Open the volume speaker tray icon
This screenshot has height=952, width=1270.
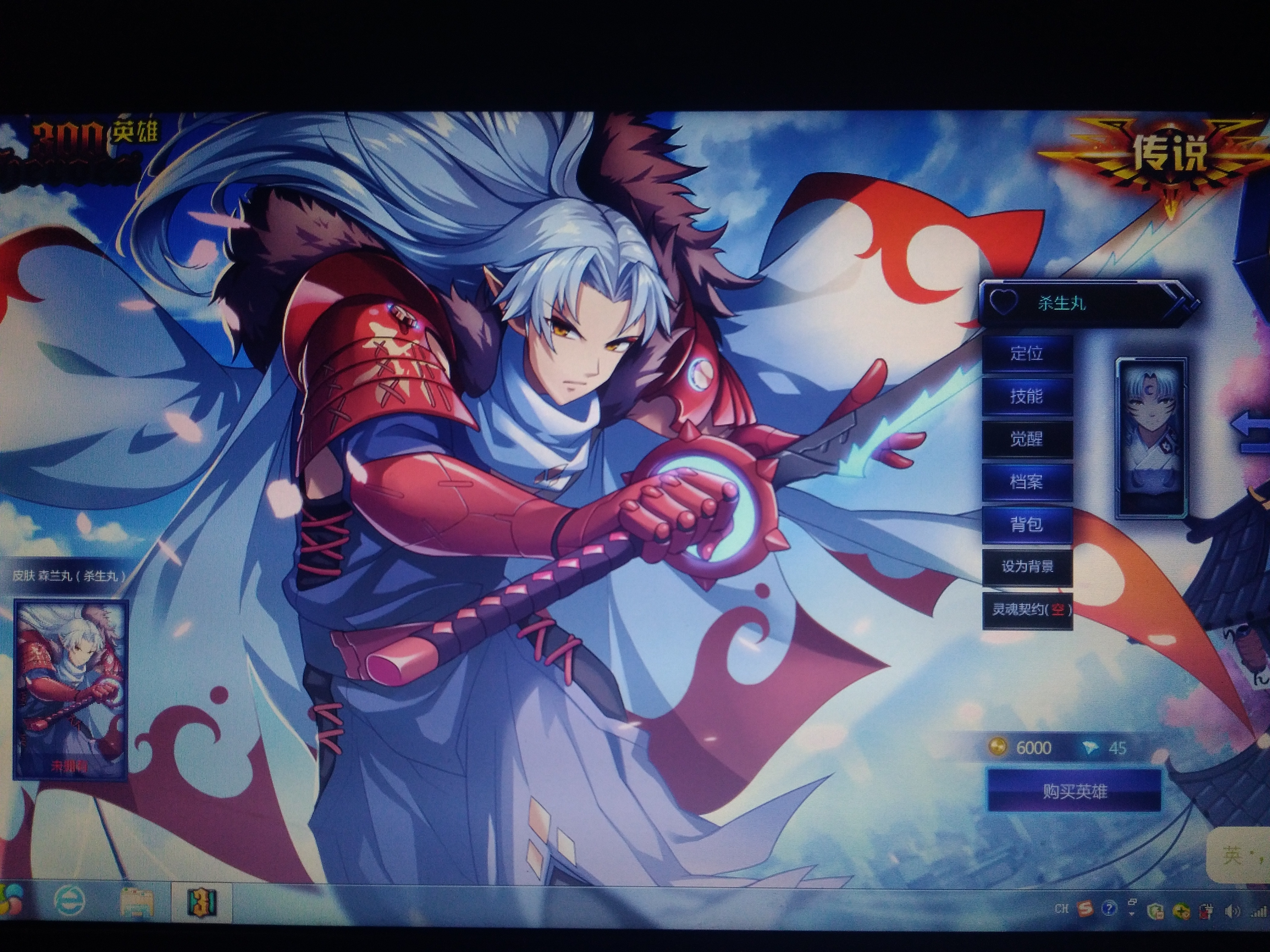click(x=1232, y=911)
